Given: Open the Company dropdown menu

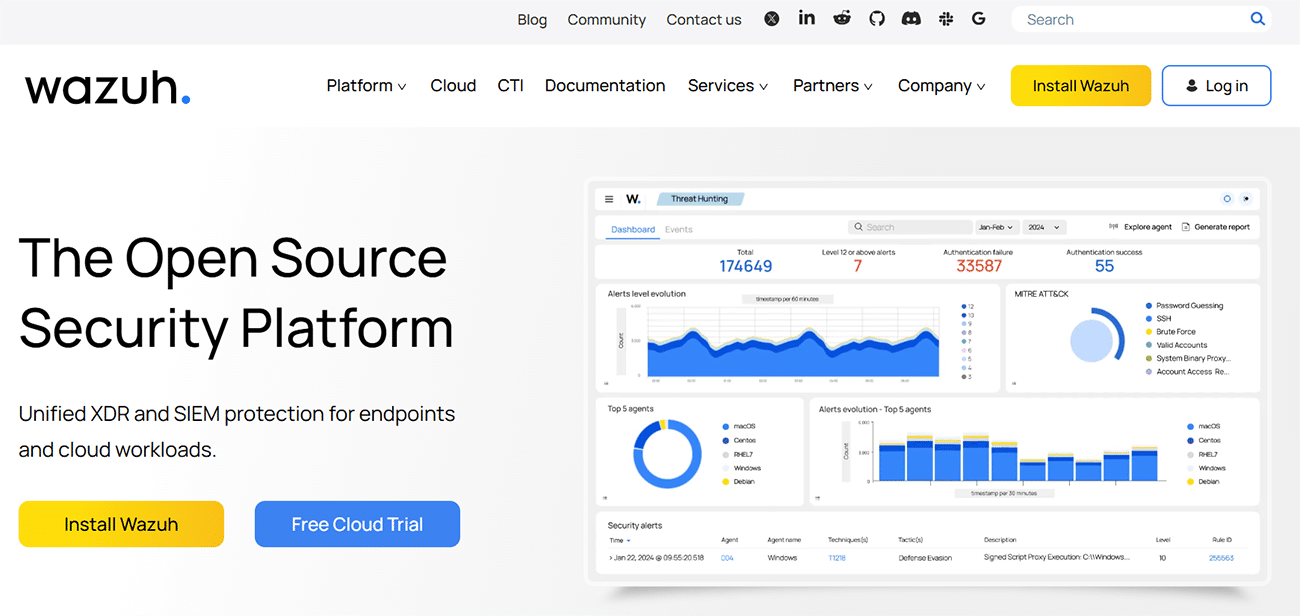Looking at the screenshot, I should pyautogui.click(x=941, y=86).
